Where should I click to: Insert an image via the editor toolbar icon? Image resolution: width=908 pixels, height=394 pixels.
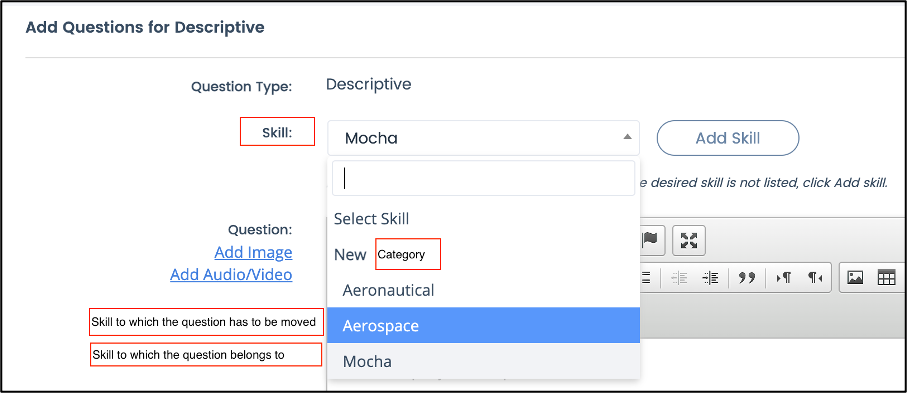[x=855, y=278]
